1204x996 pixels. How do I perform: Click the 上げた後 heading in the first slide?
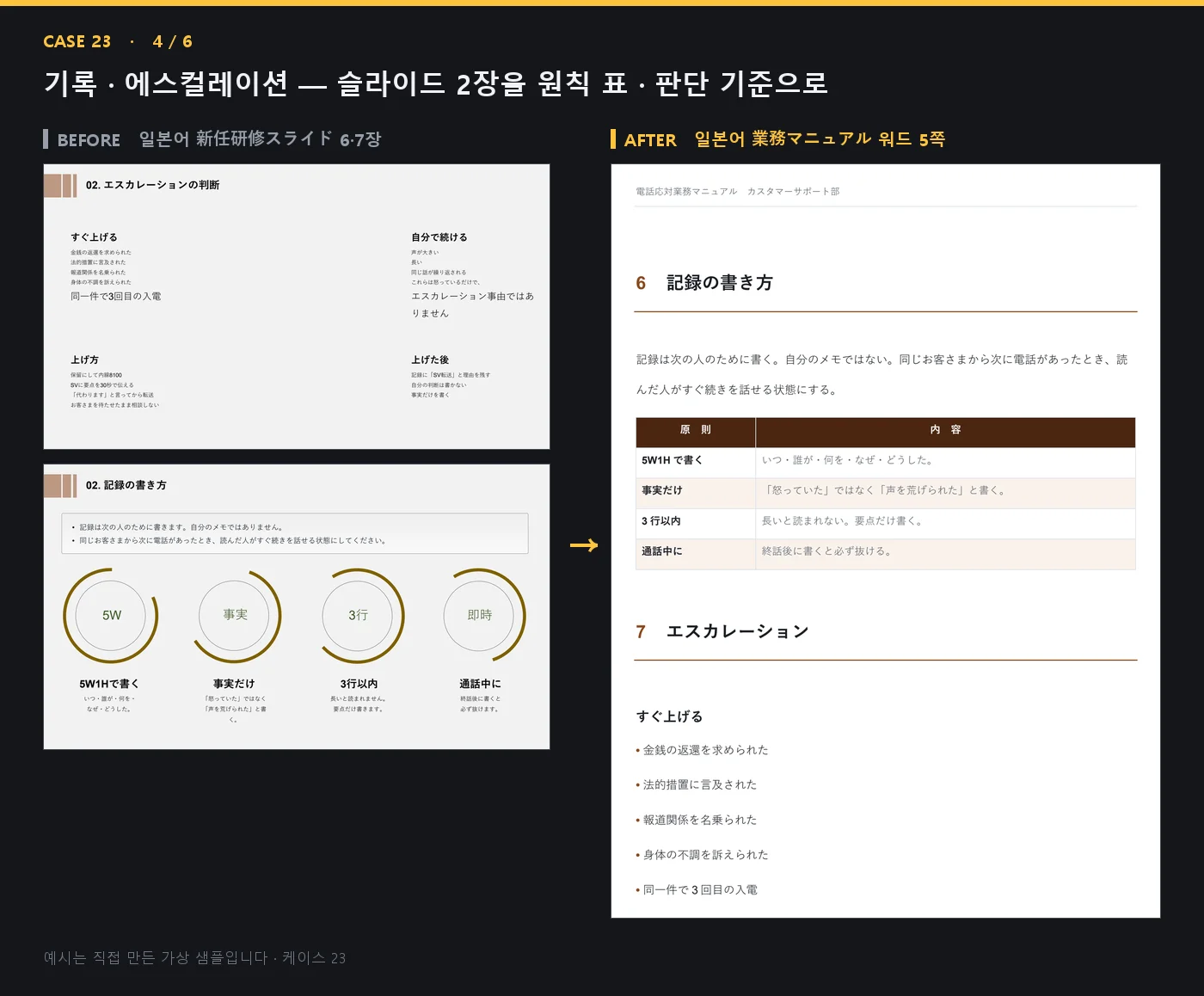point(430,360)
